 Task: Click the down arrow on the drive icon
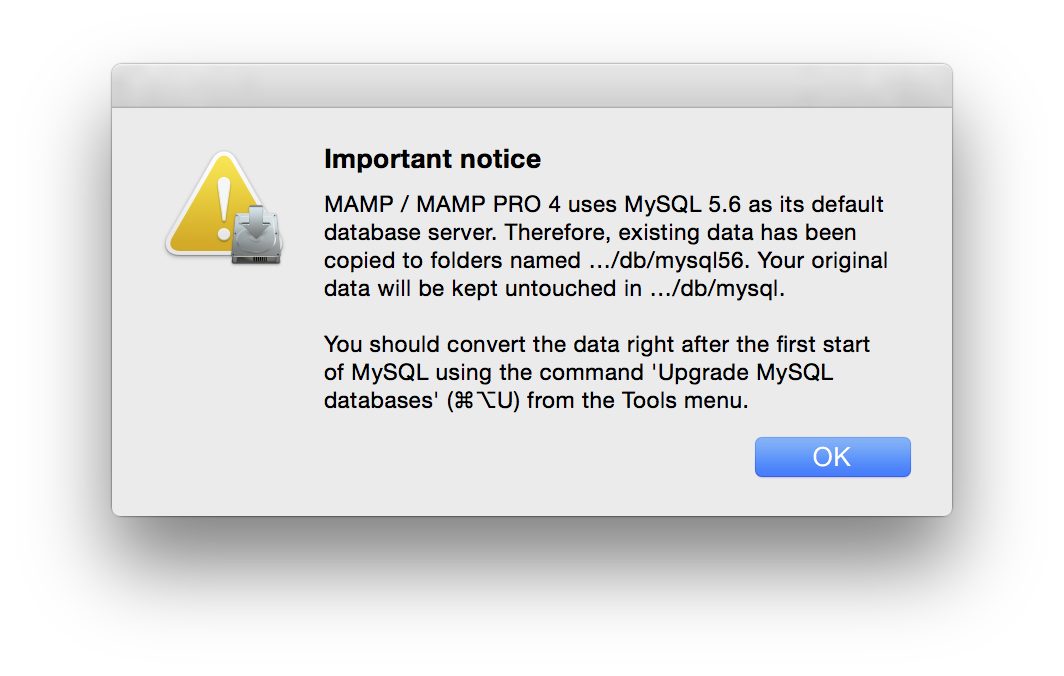point(256,223)
